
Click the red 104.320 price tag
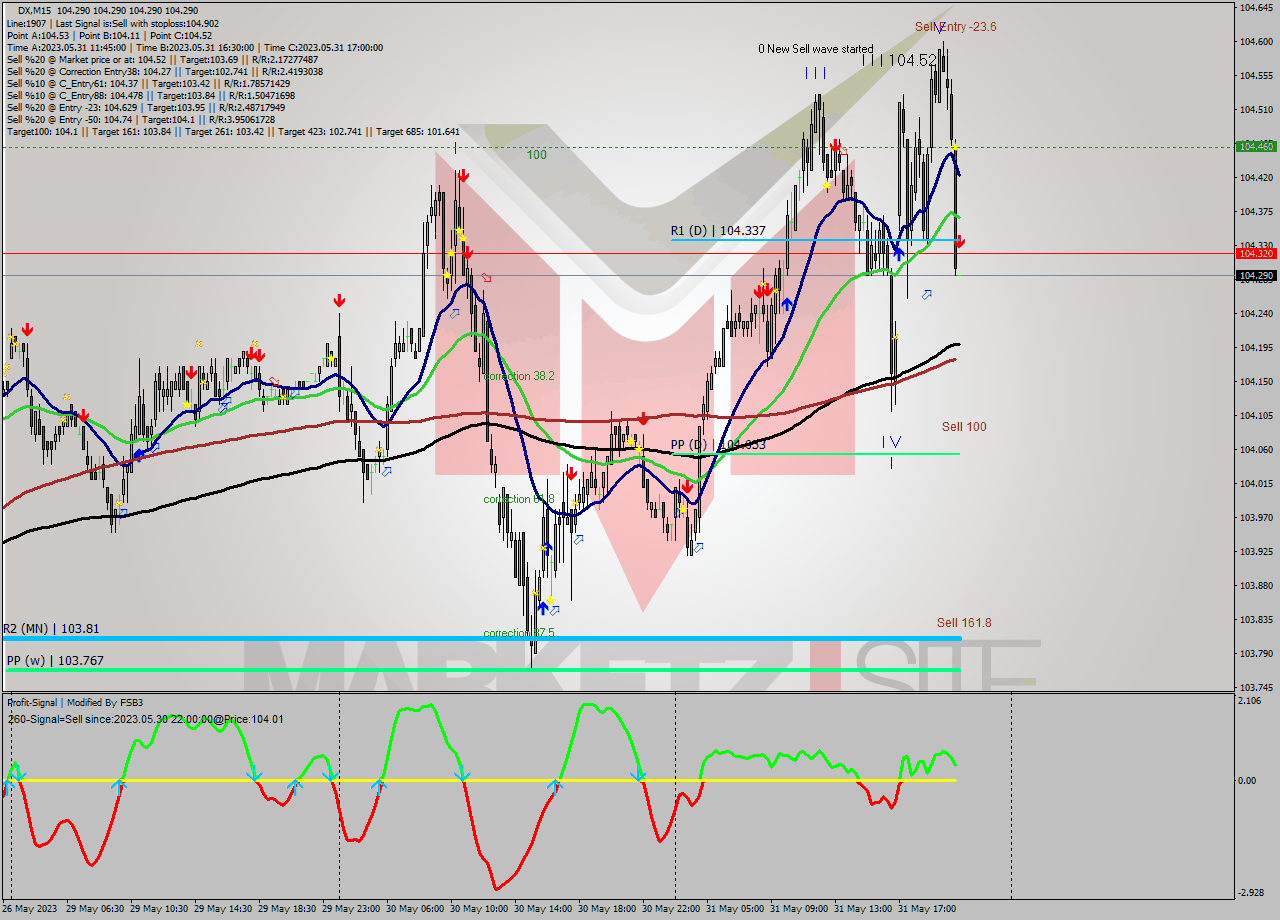coord(1256,253)
